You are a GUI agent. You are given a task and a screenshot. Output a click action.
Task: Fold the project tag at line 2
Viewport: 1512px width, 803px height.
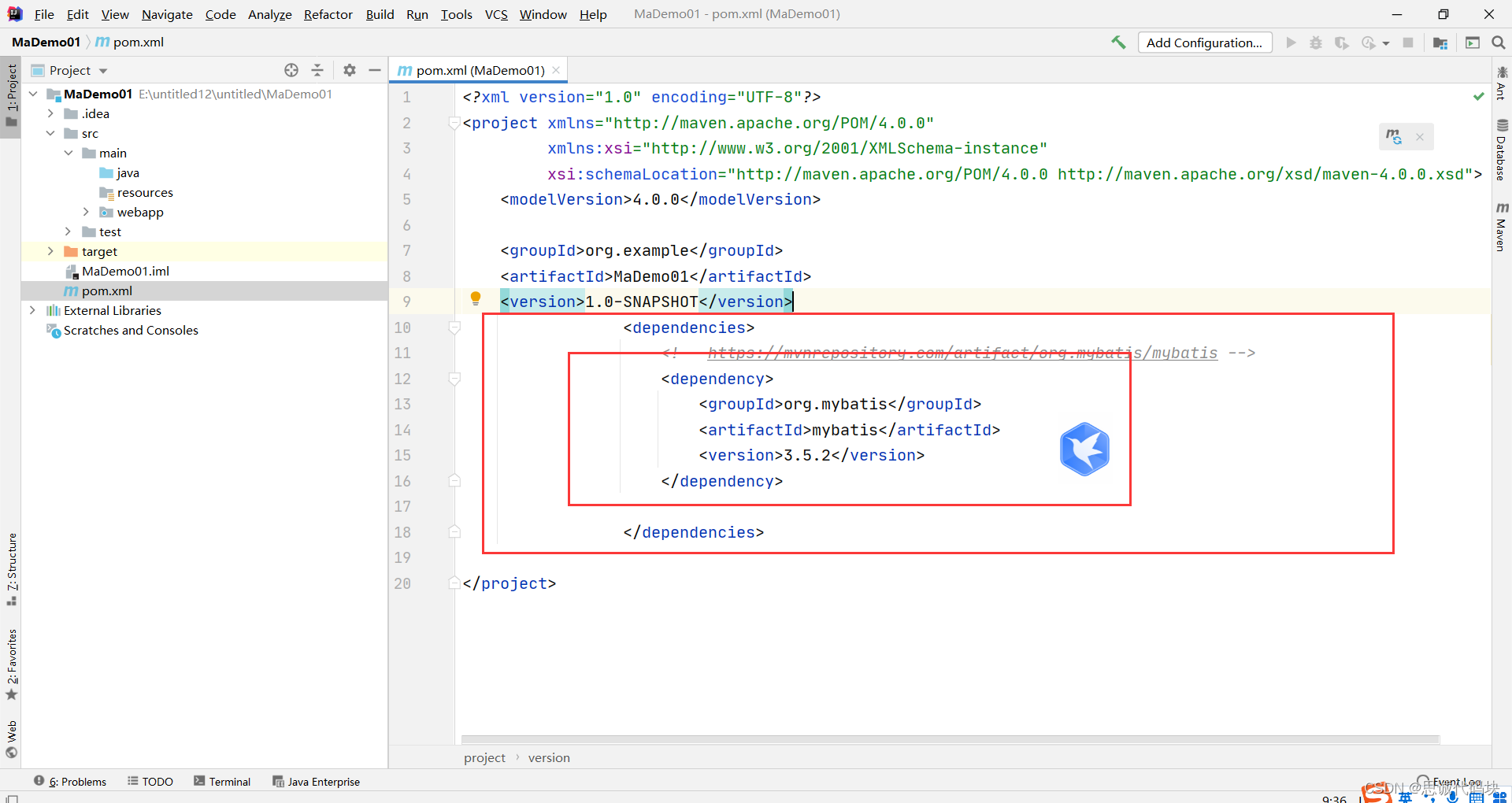point(454,123)
